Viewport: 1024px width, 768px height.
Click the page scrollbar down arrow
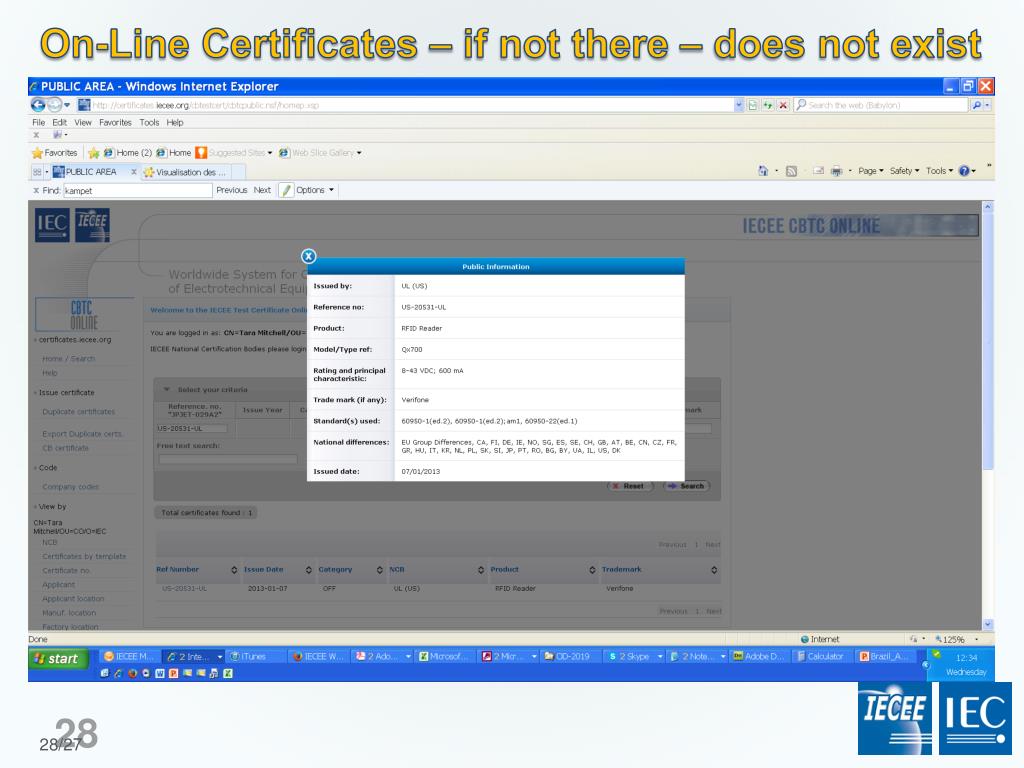click(x=987, y=624)
